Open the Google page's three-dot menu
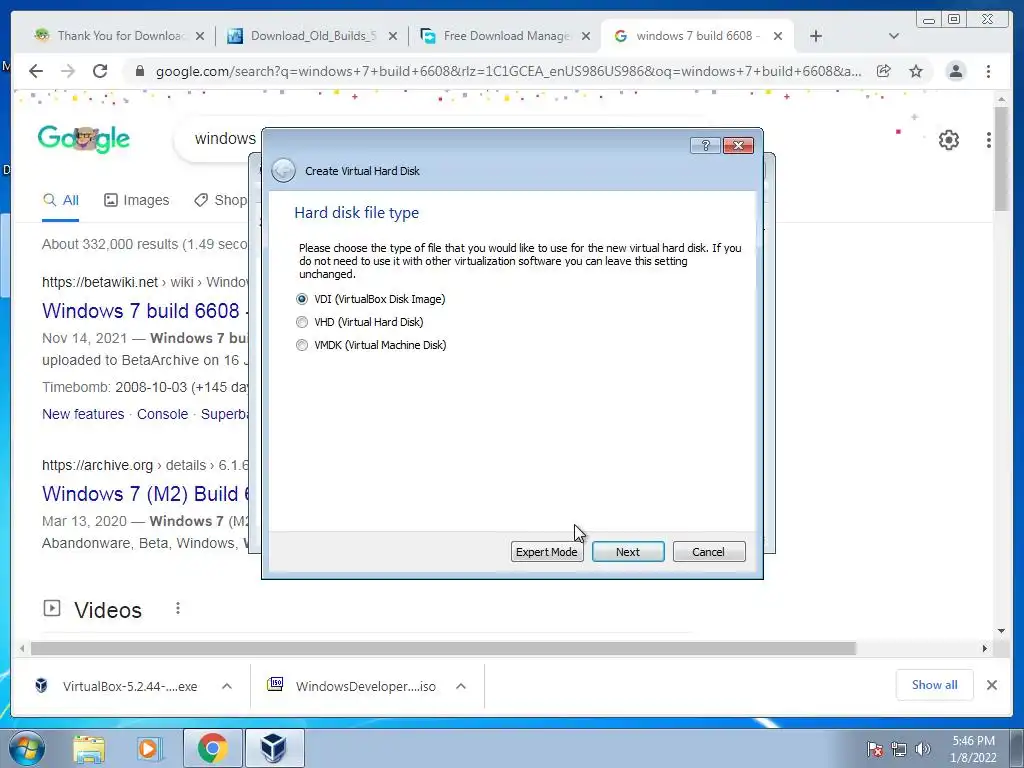Screen dimensions: 1024x768 (989, 140)
